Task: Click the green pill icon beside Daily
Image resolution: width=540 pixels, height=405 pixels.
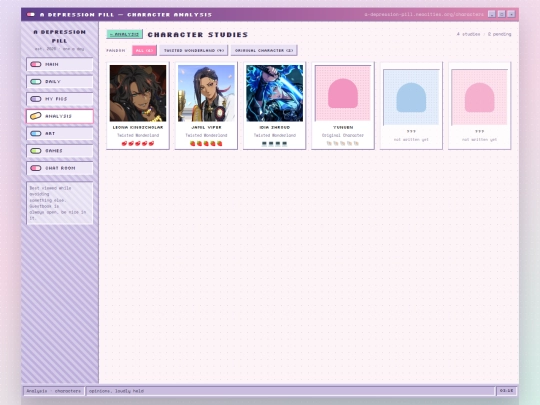Action: (36, 82)
